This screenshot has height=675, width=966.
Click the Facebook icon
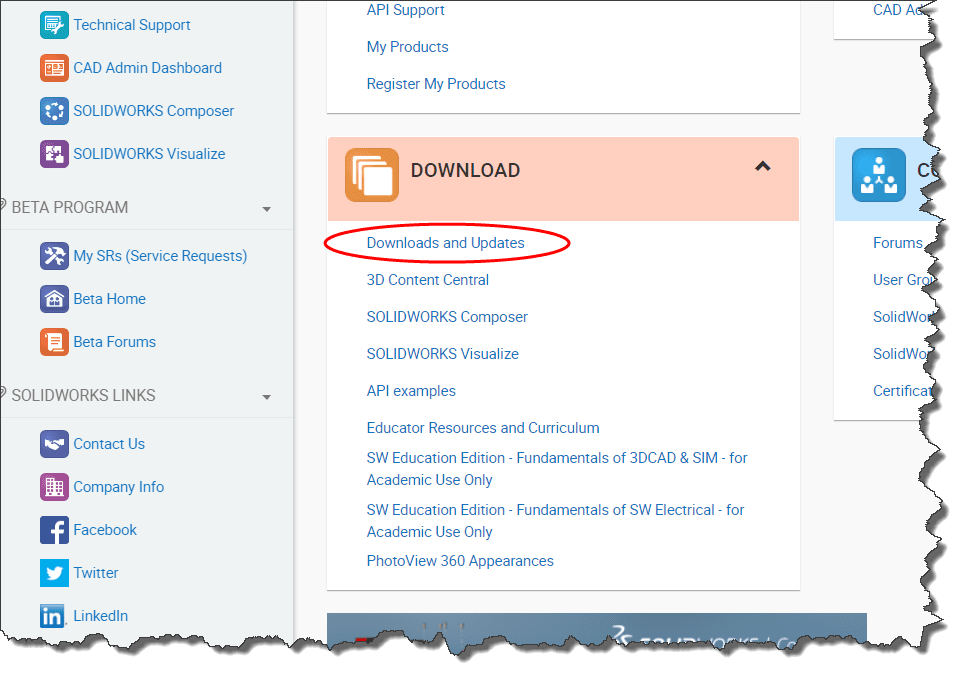54,530
